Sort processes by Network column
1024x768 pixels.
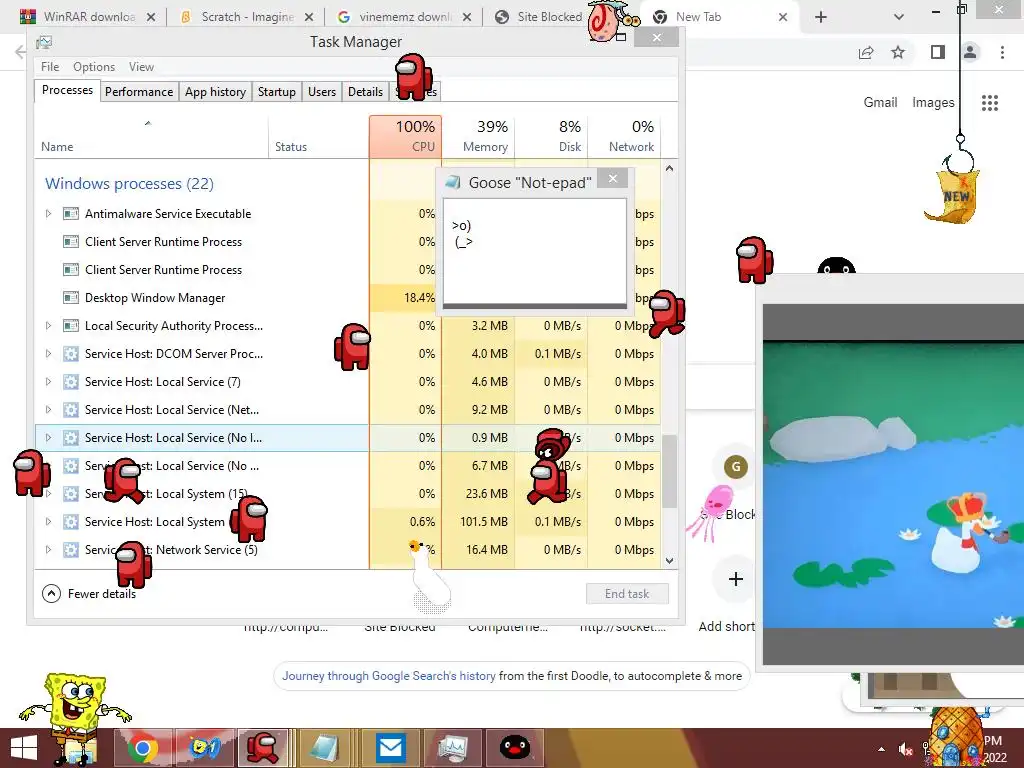625,136
